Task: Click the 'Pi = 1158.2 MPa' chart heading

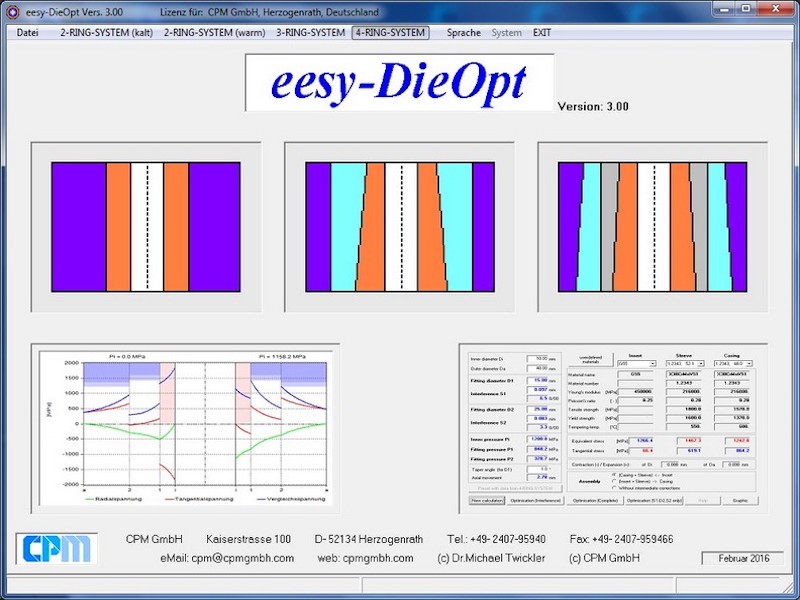Action: tap(282, 356)
